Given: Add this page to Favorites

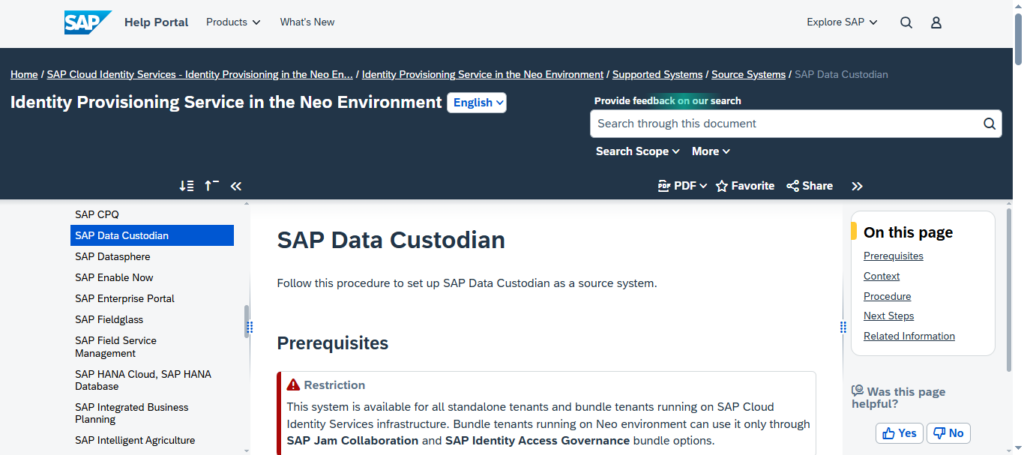Looking at the screenshot, I should click(x=745, y=186).
